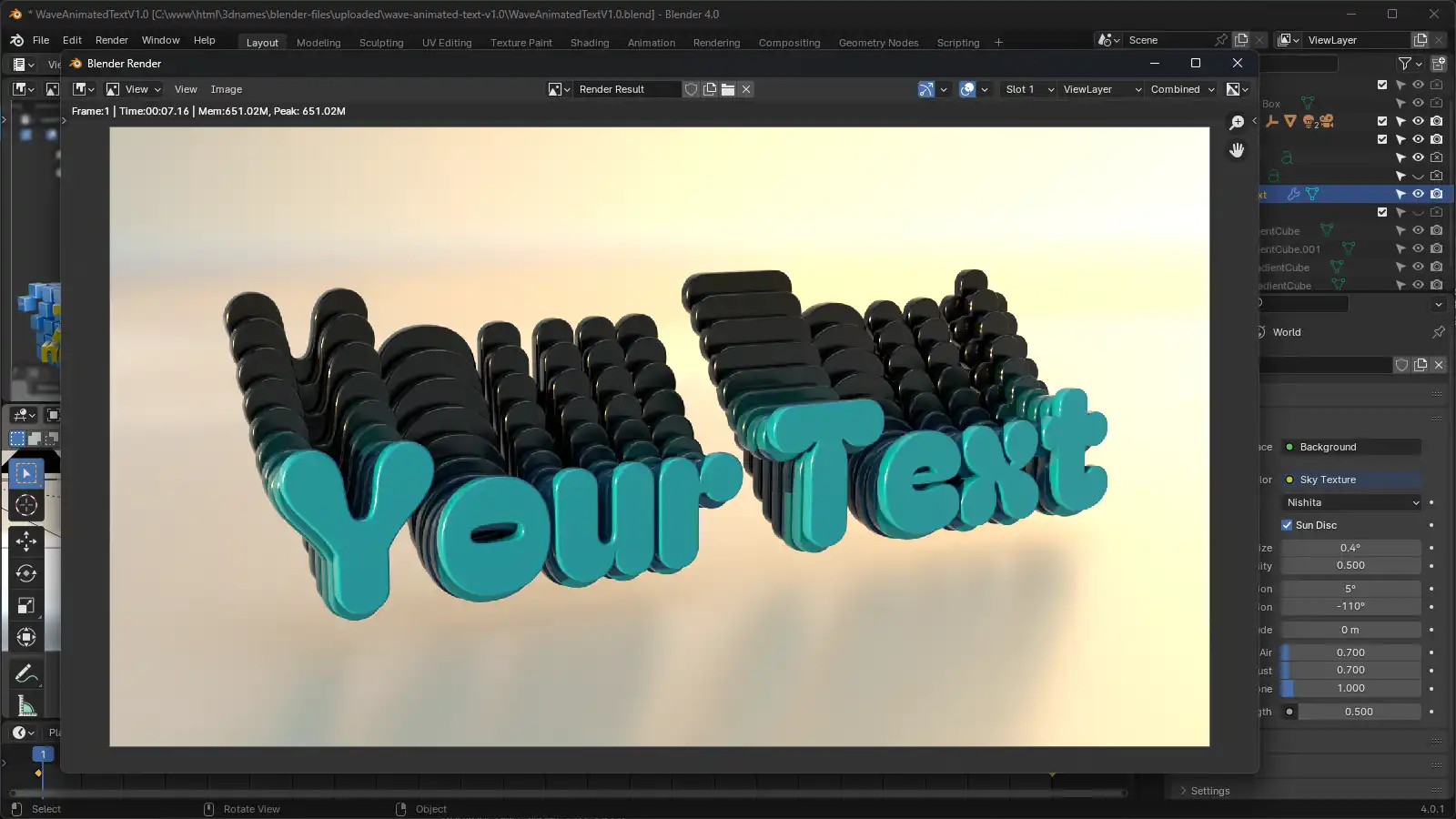Unlink the world datablock X

[1439, 365]
